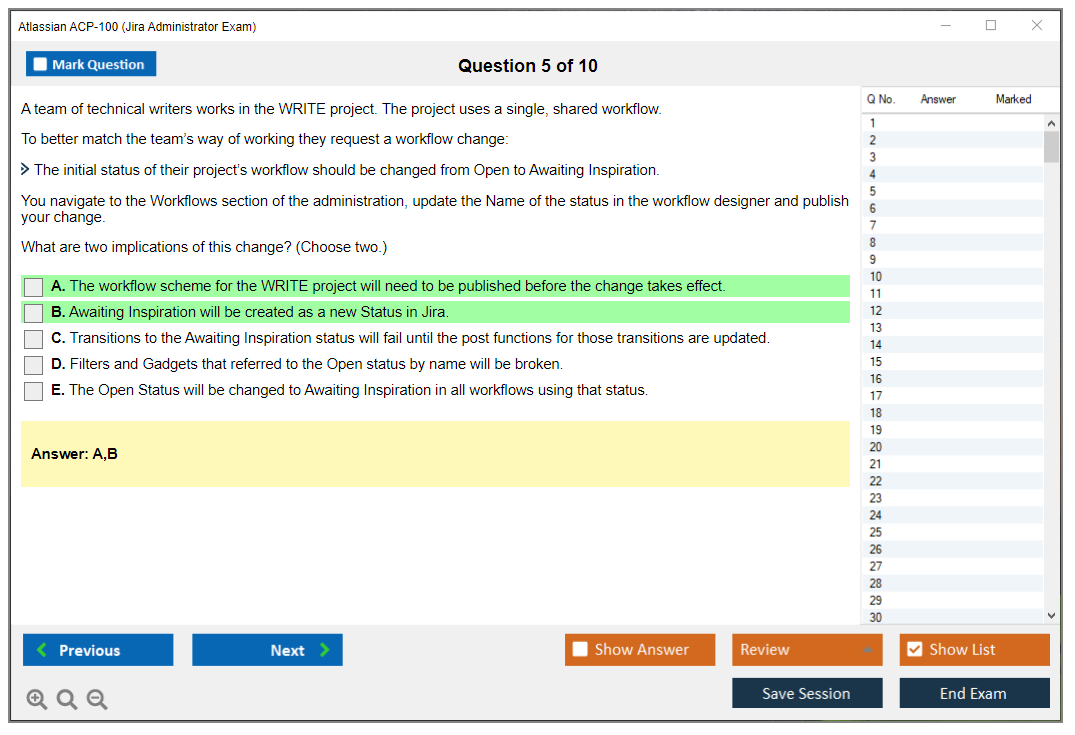The height and width of the screenshot is (735, 1075).
Task: Disable the Show List checkbox
Action: [914, 650]
